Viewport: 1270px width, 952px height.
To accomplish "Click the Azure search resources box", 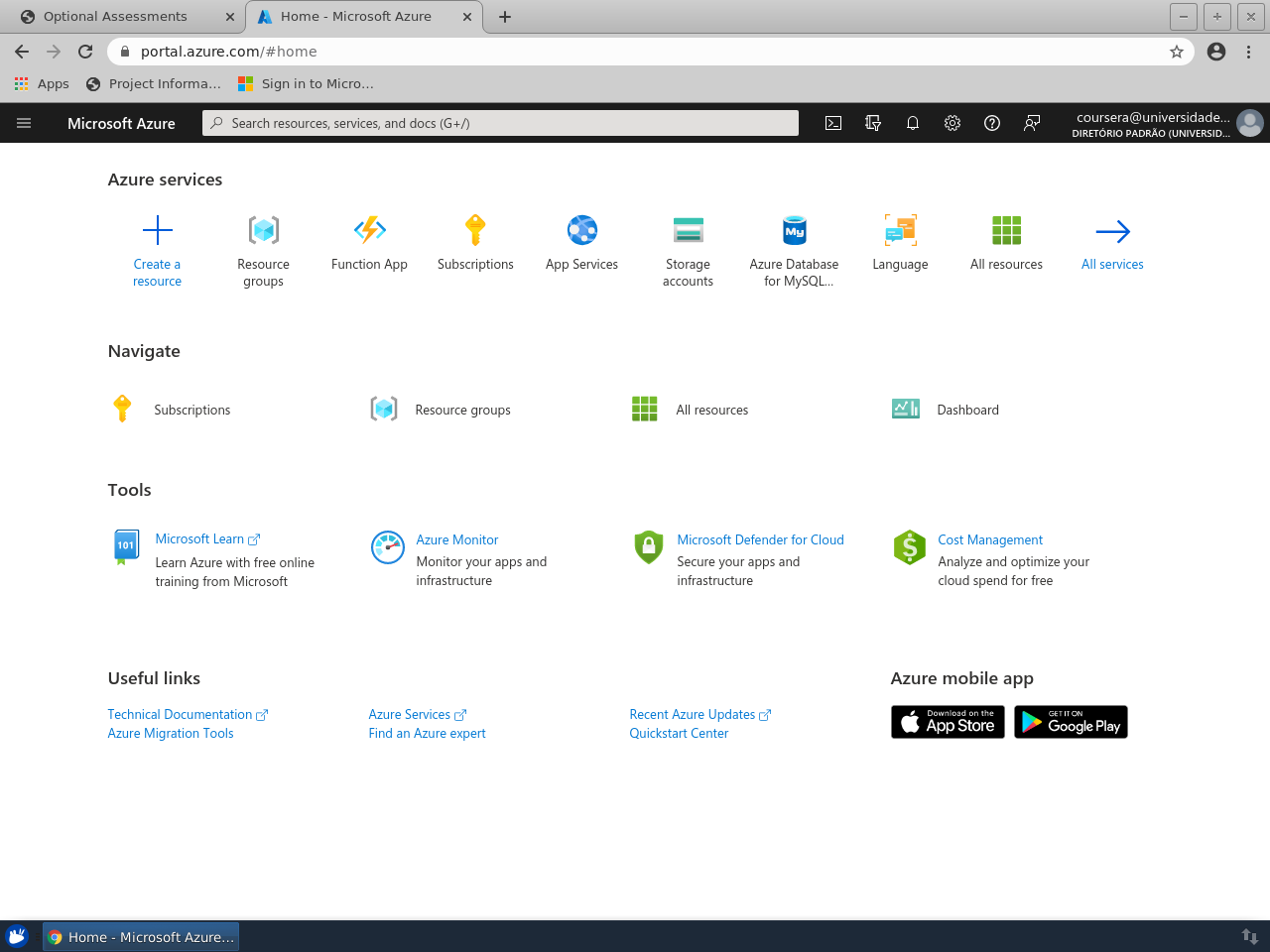I will [500, 123].
